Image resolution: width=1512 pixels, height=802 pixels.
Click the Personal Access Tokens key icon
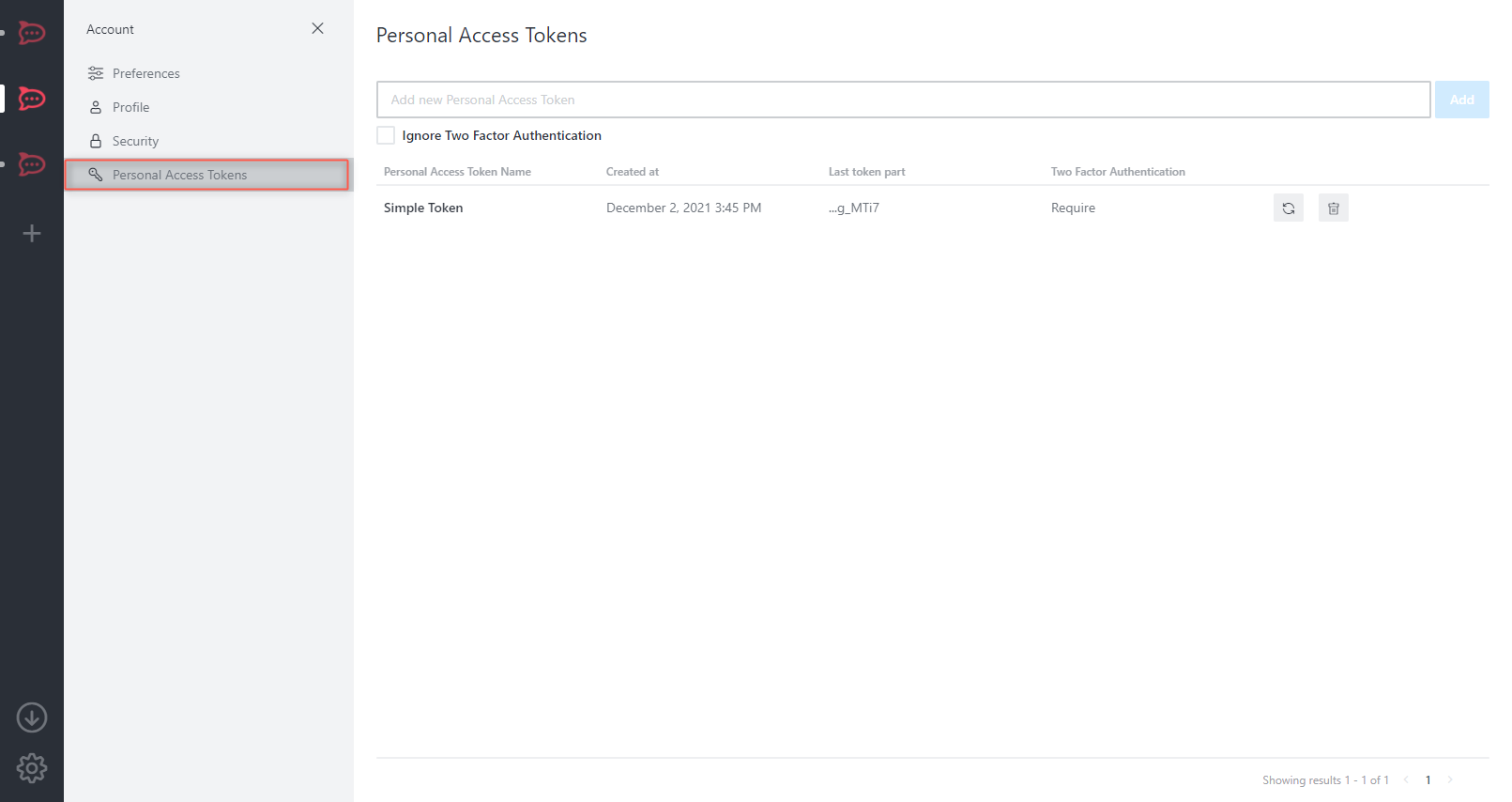tap(96, 175)
